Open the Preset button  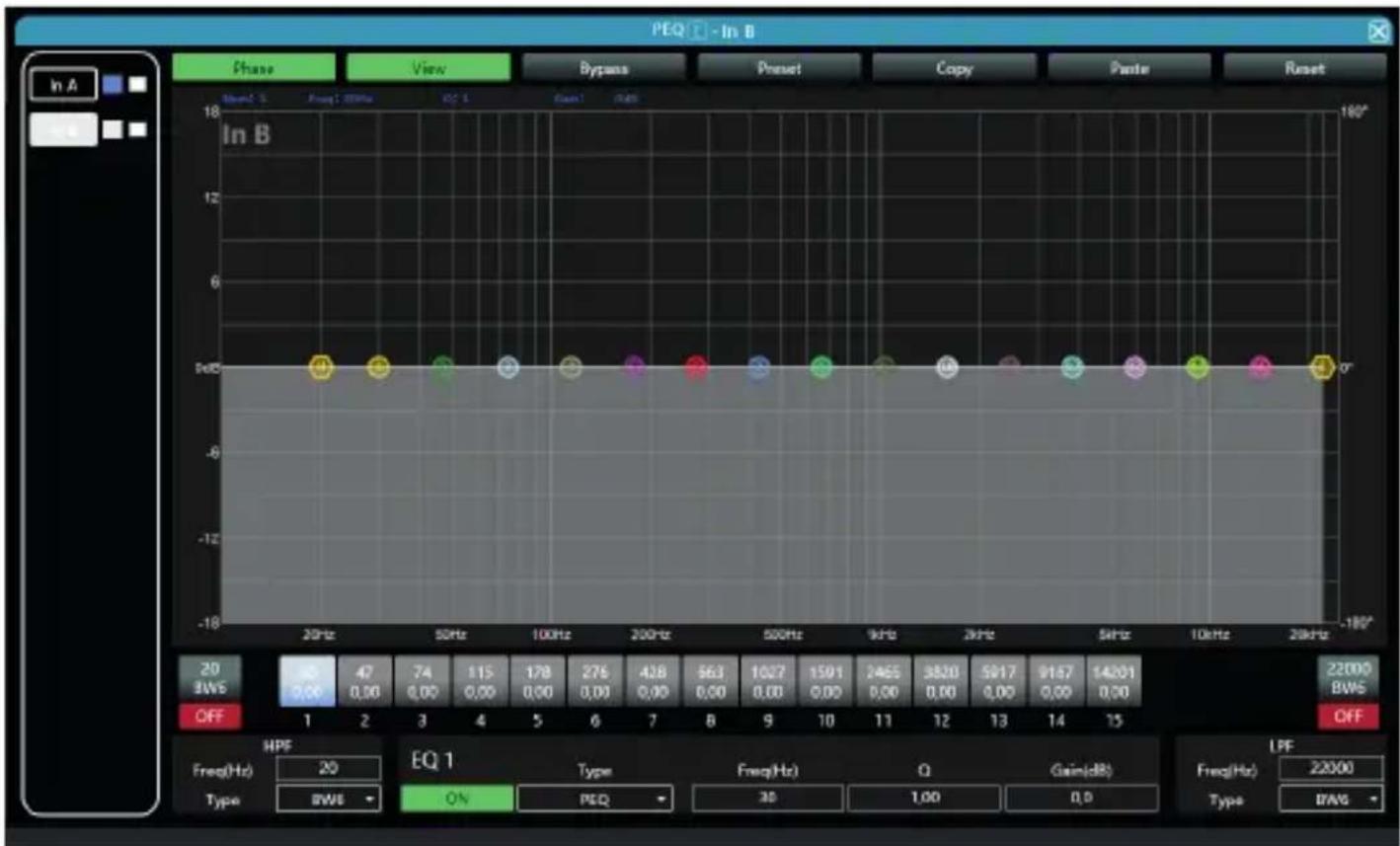[778, 68]
